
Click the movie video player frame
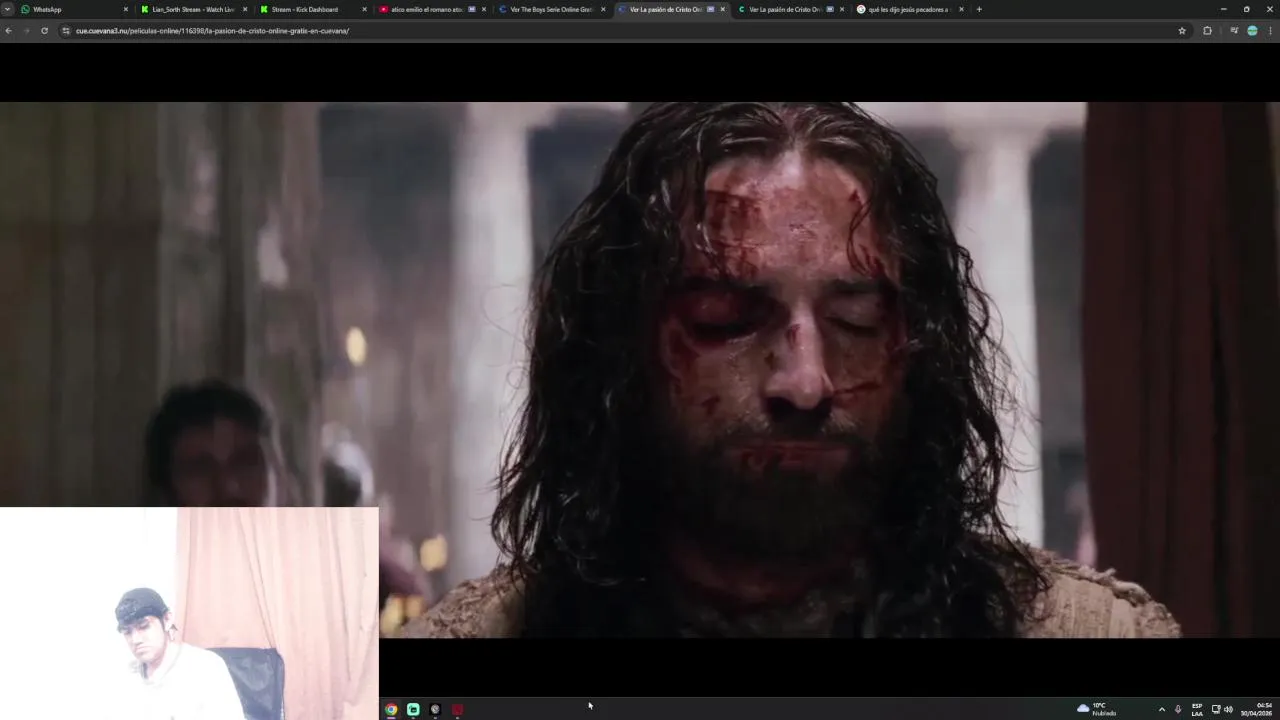(640, 370)
